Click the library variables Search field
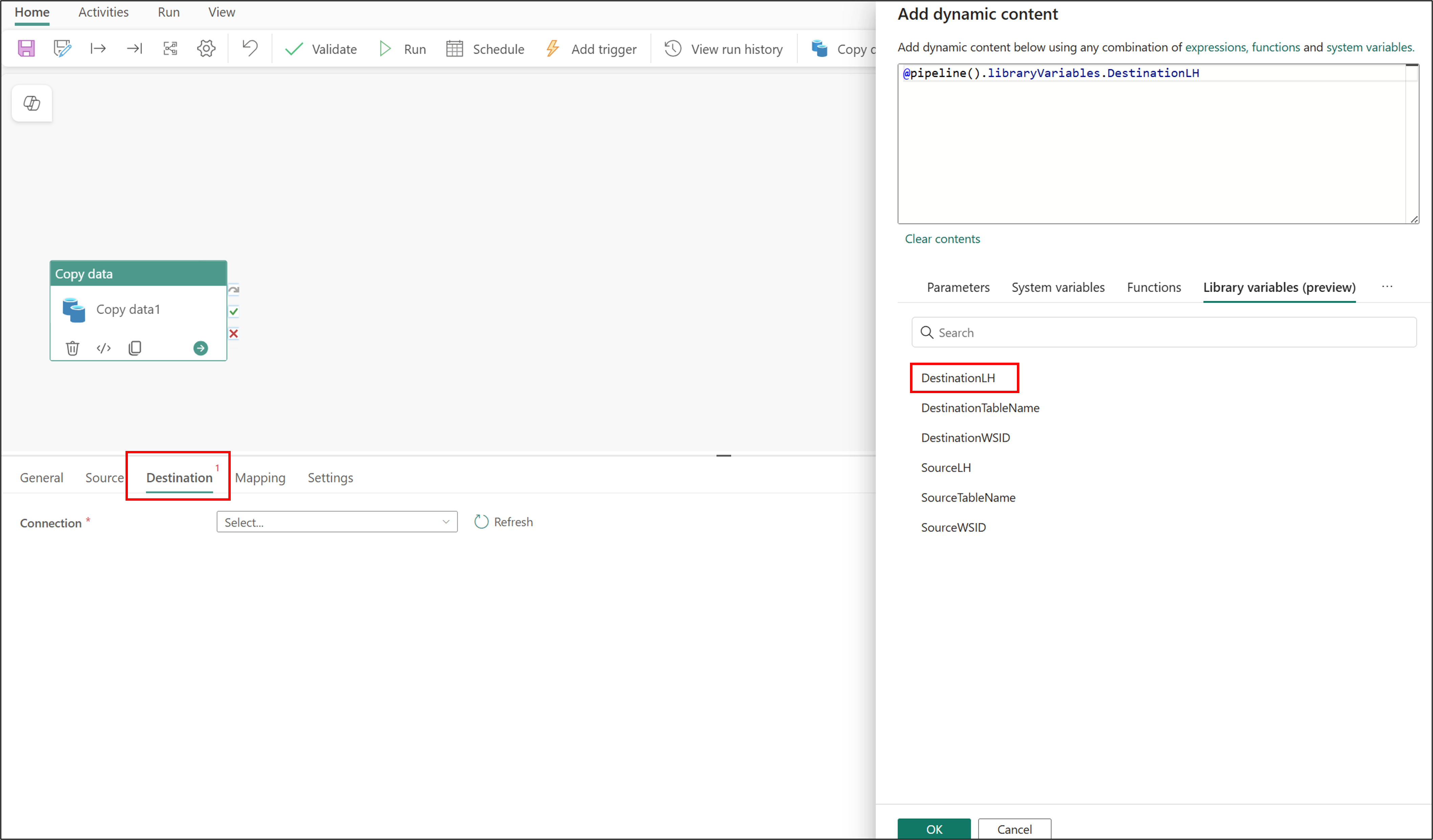 tap(1163, 333)
